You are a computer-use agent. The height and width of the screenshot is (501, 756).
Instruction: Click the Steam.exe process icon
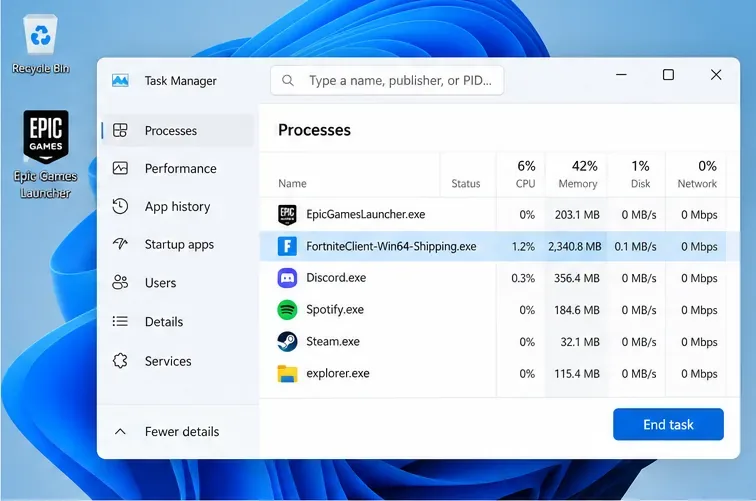287,341
